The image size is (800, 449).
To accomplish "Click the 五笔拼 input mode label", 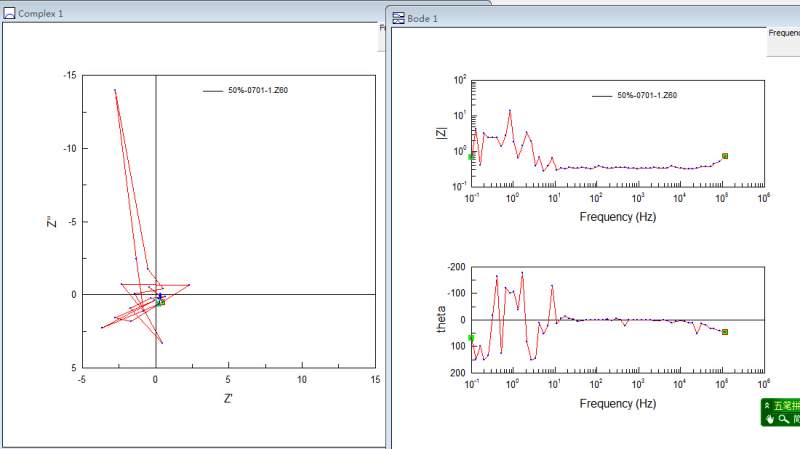I will [x=786, y=406].
